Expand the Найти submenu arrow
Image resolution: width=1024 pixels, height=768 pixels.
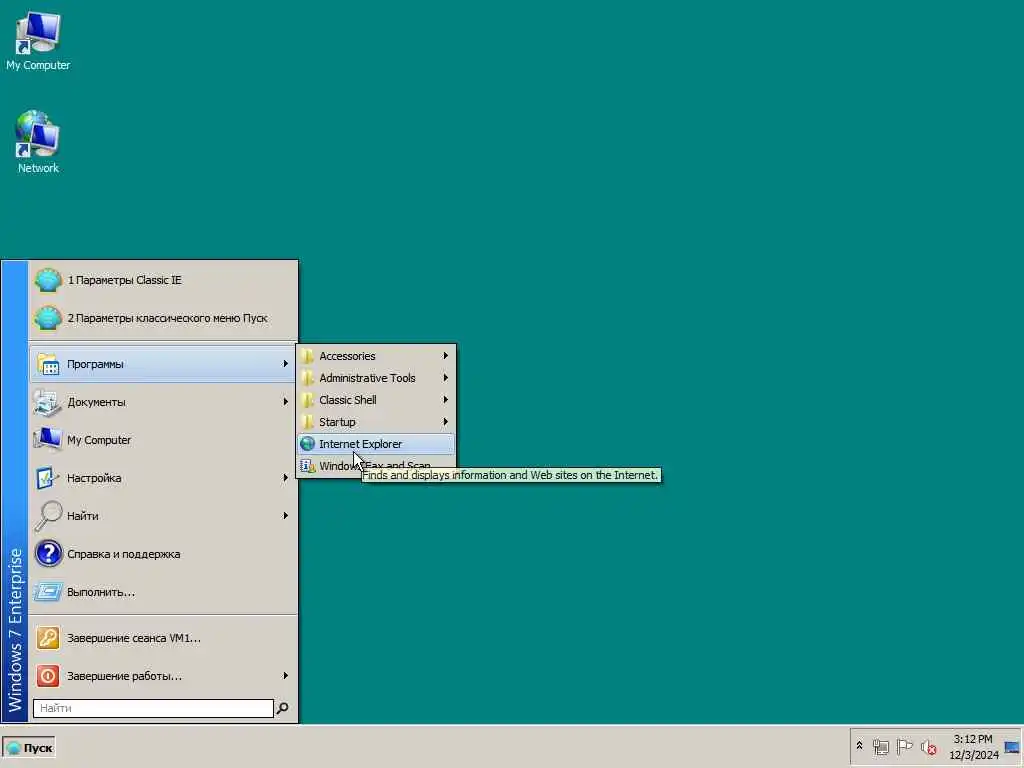pyautogui.click(x=285, y=516)
